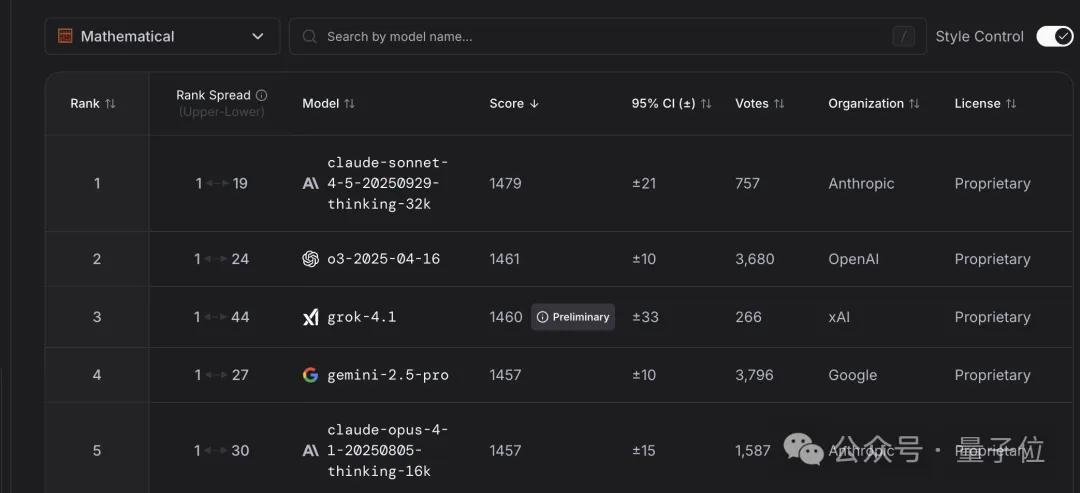Click the sort arrows next to Votes

(x=780, y=104)
